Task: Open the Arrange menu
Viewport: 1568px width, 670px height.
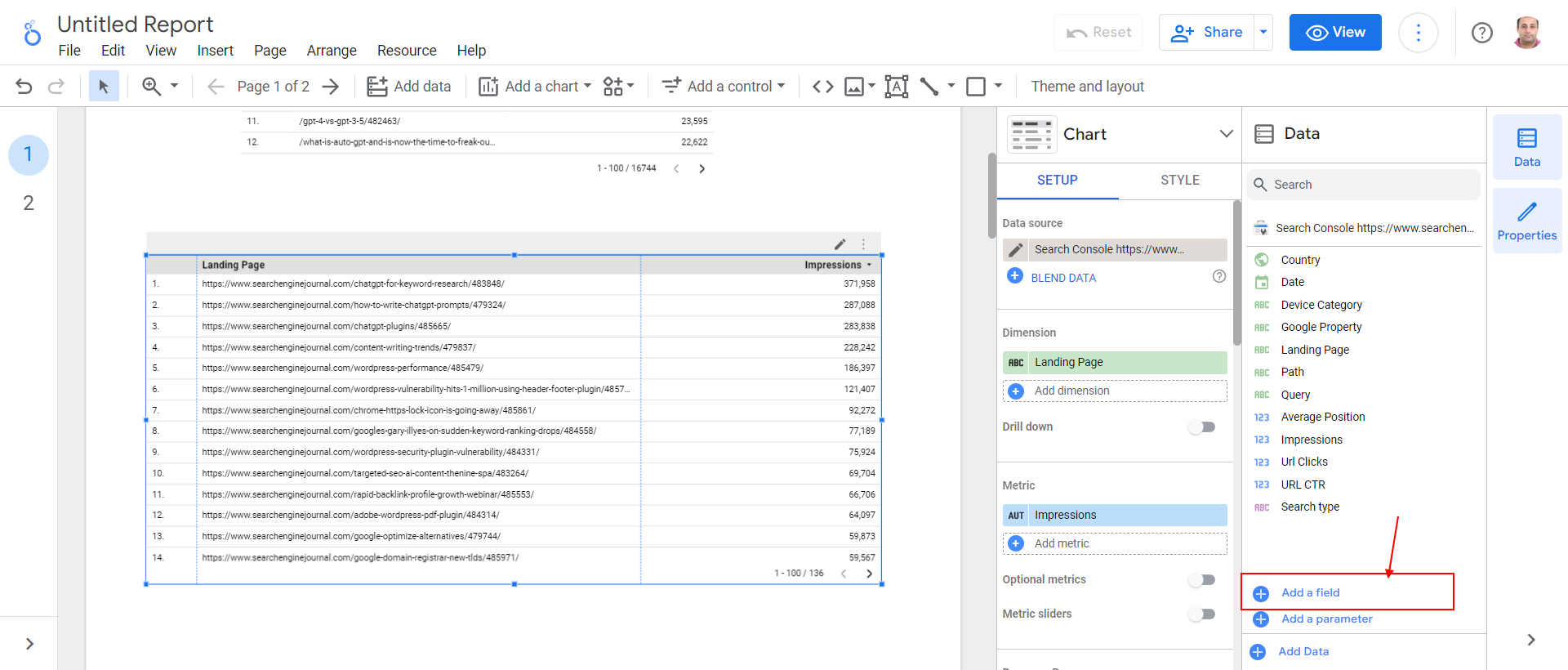Action: point(332,51)
